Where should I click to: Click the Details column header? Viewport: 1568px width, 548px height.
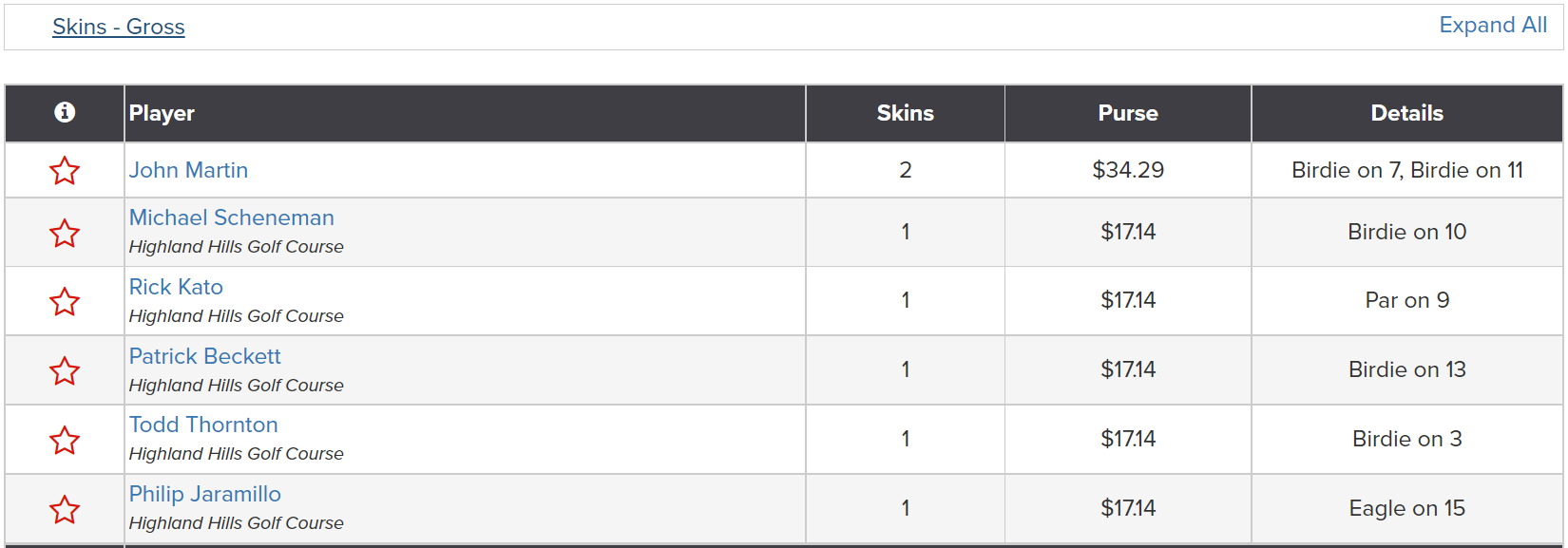coord(1406,113)
